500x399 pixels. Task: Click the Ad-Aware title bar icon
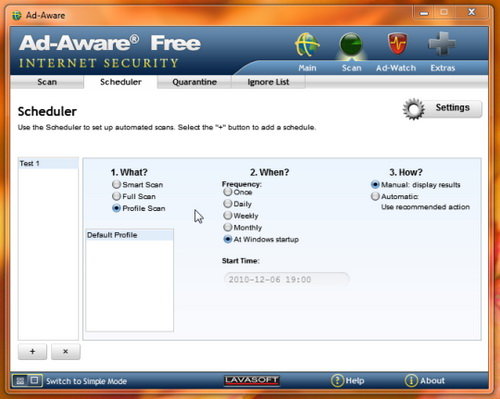tap(17, 15)
